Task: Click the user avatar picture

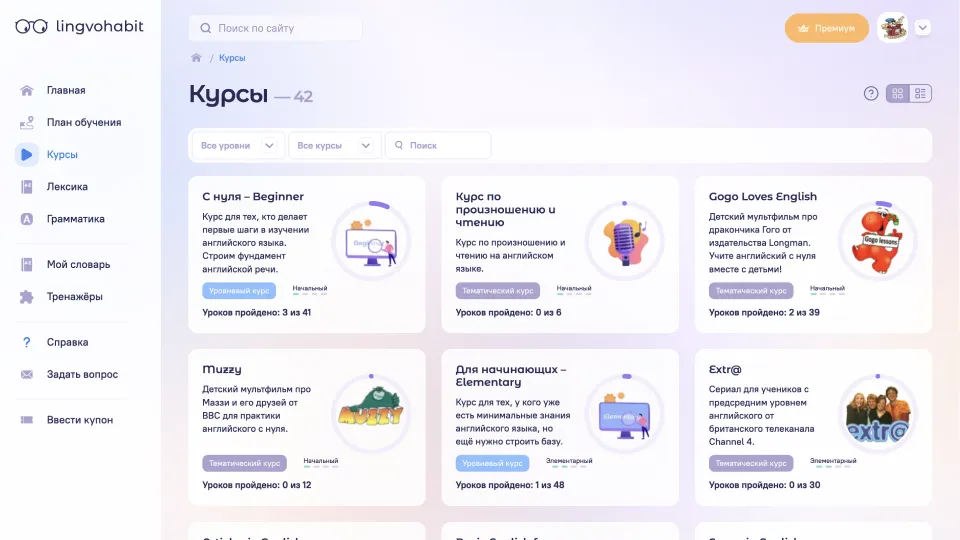Action: pos(892,28)
